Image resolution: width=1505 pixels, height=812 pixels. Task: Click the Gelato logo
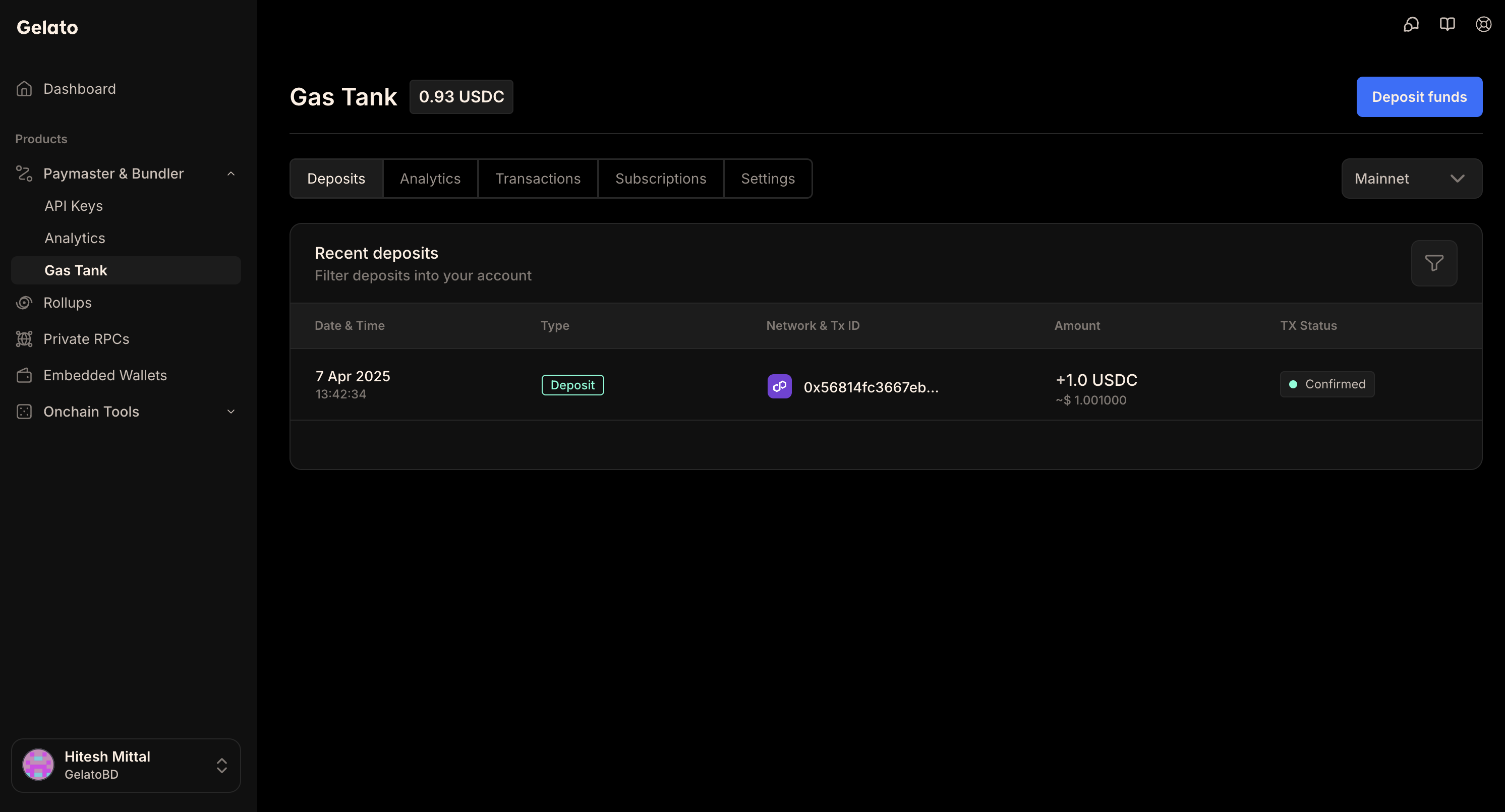47,27
